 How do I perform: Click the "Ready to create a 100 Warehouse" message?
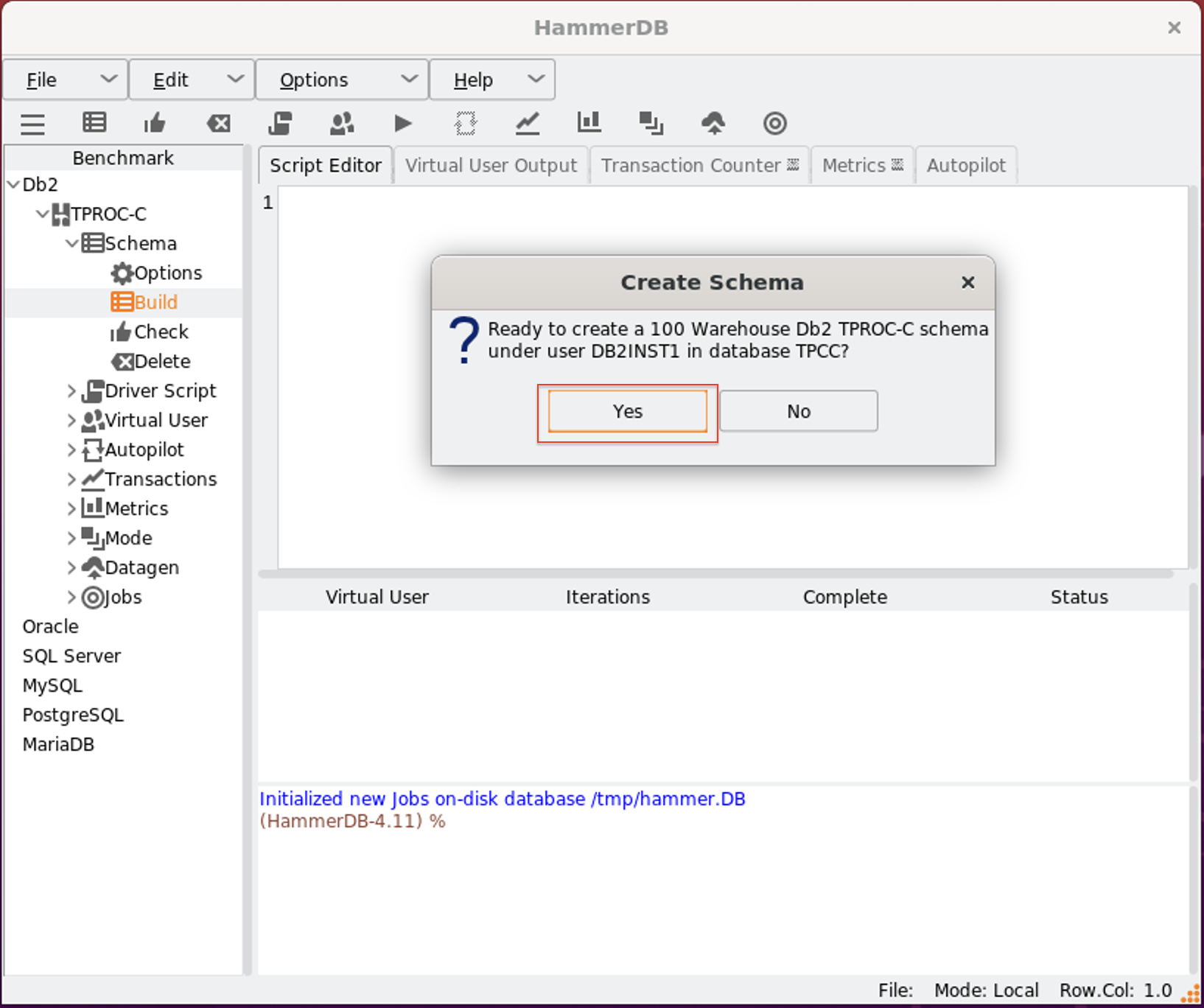tap(738, 340)
